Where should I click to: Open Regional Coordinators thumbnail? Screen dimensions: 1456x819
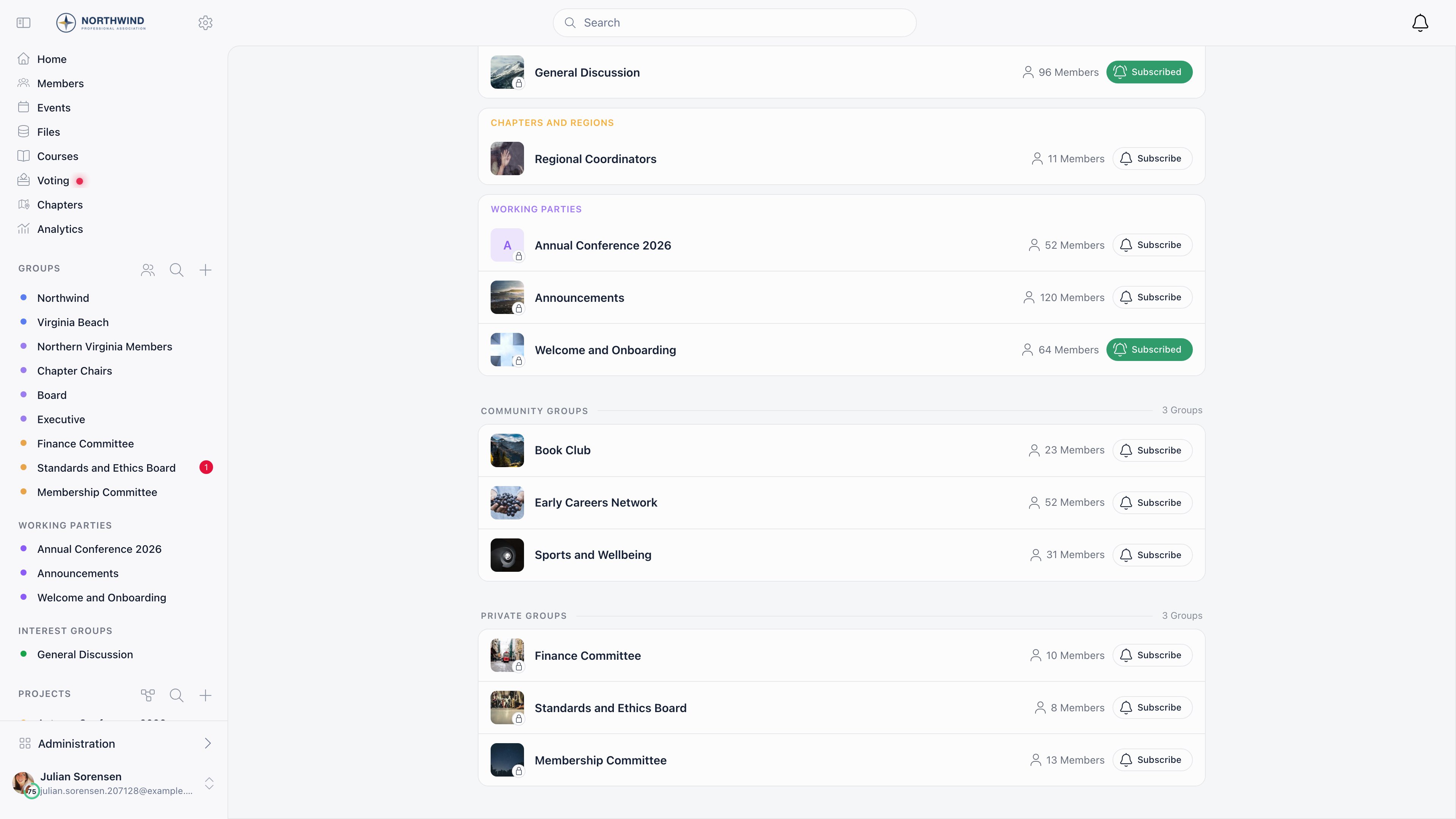pyautogui.click(x=507, y=158)
